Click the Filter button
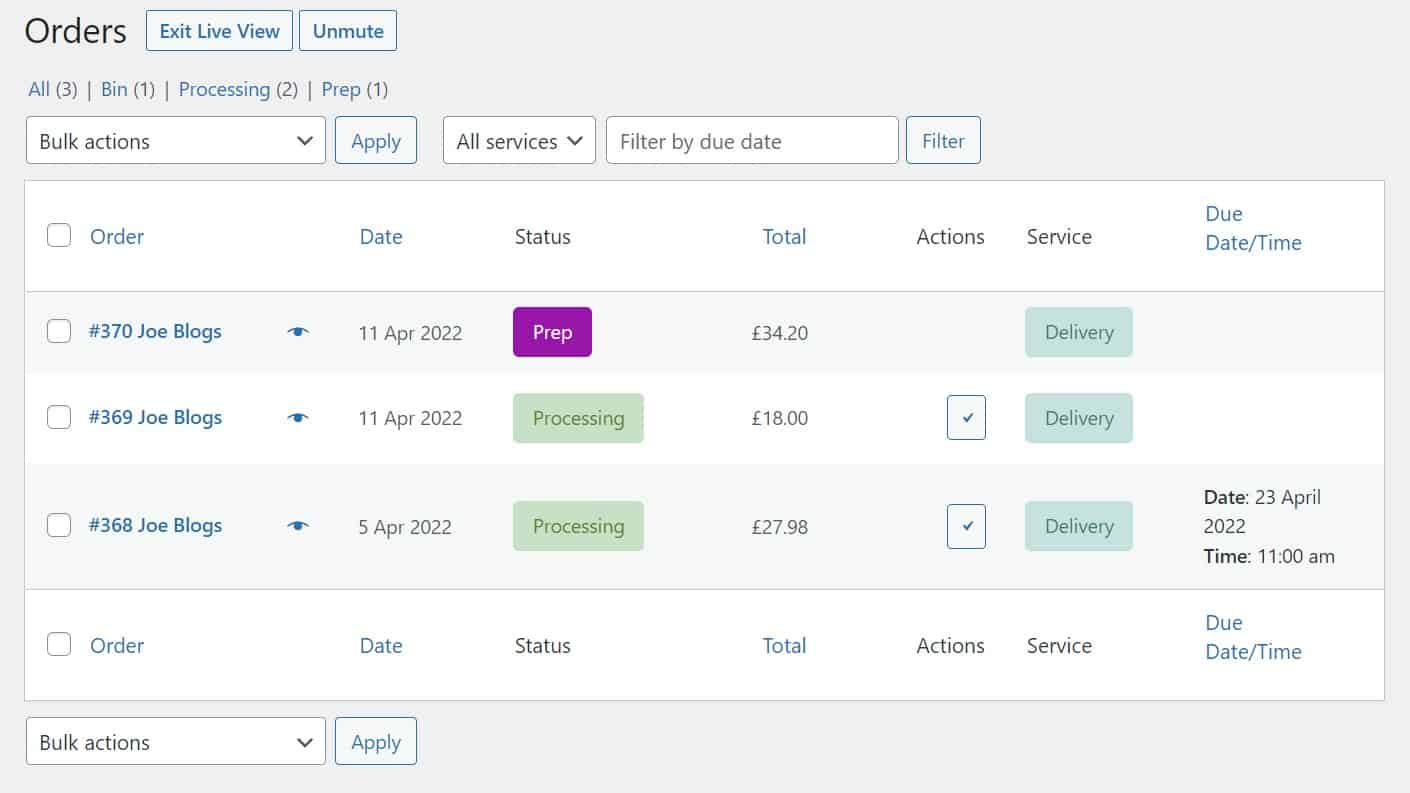This screenshot has height=793, width=1410. point(943,141)
